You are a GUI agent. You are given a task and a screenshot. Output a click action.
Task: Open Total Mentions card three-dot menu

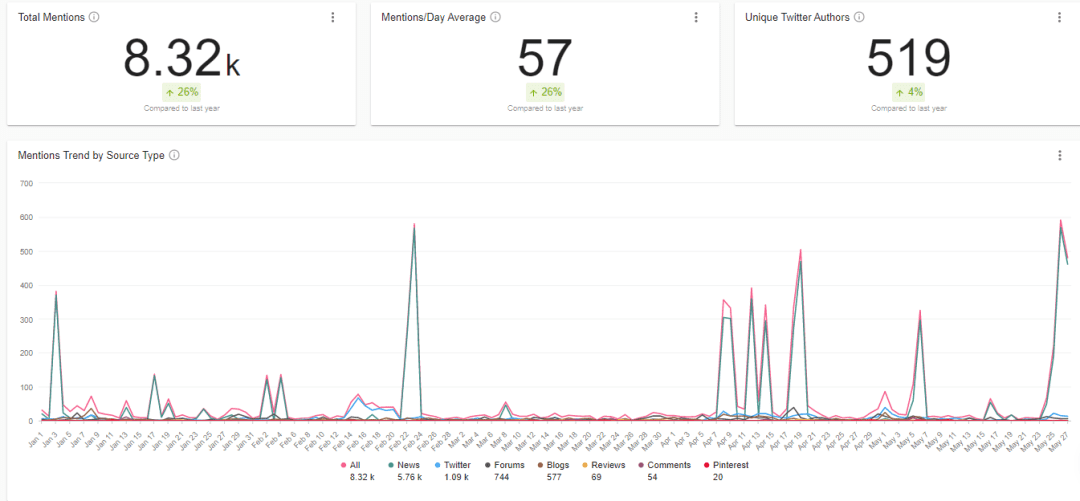click(x=332, y=17)
